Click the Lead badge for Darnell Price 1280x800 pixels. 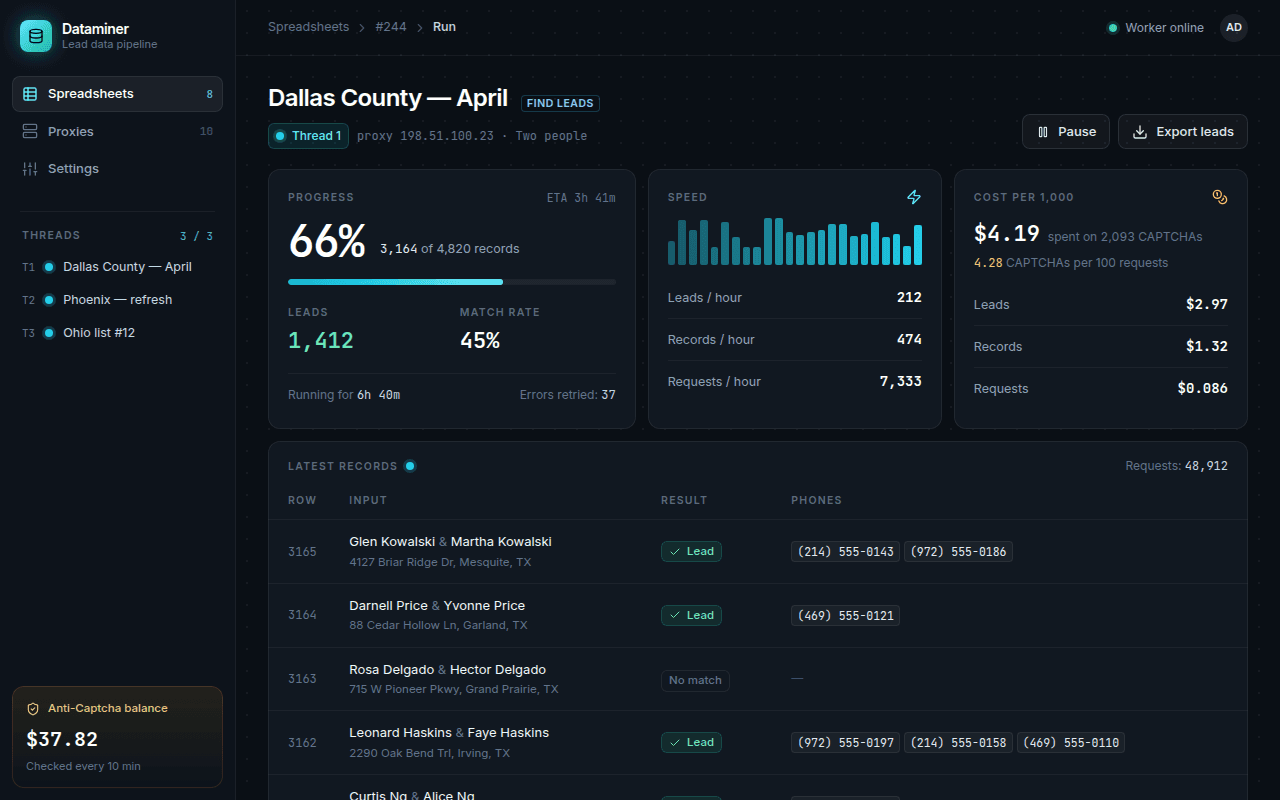[x=691, y=615]
